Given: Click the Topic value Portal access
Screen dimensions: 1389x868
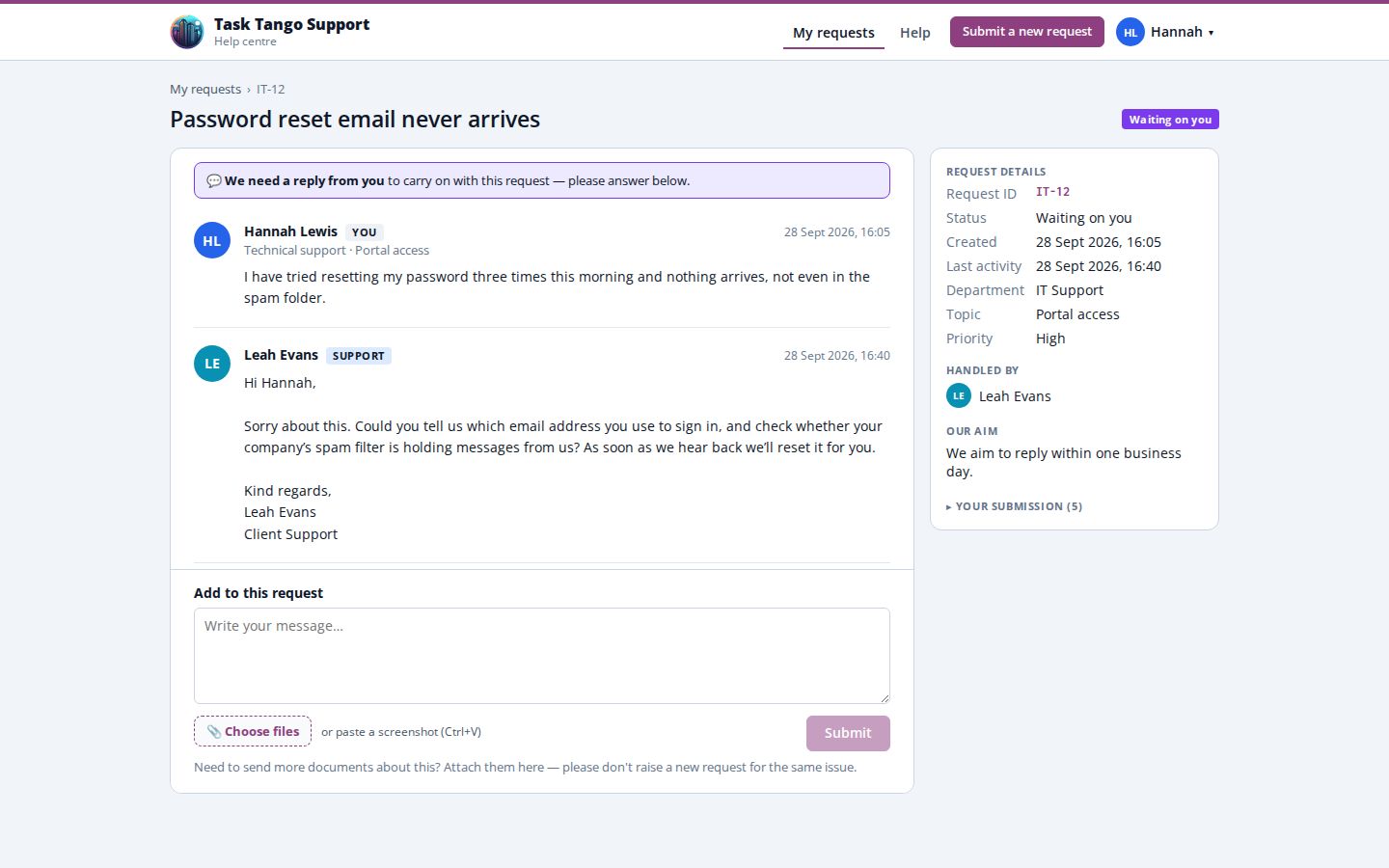Looking at the screenshot, I should (1077, 314).
